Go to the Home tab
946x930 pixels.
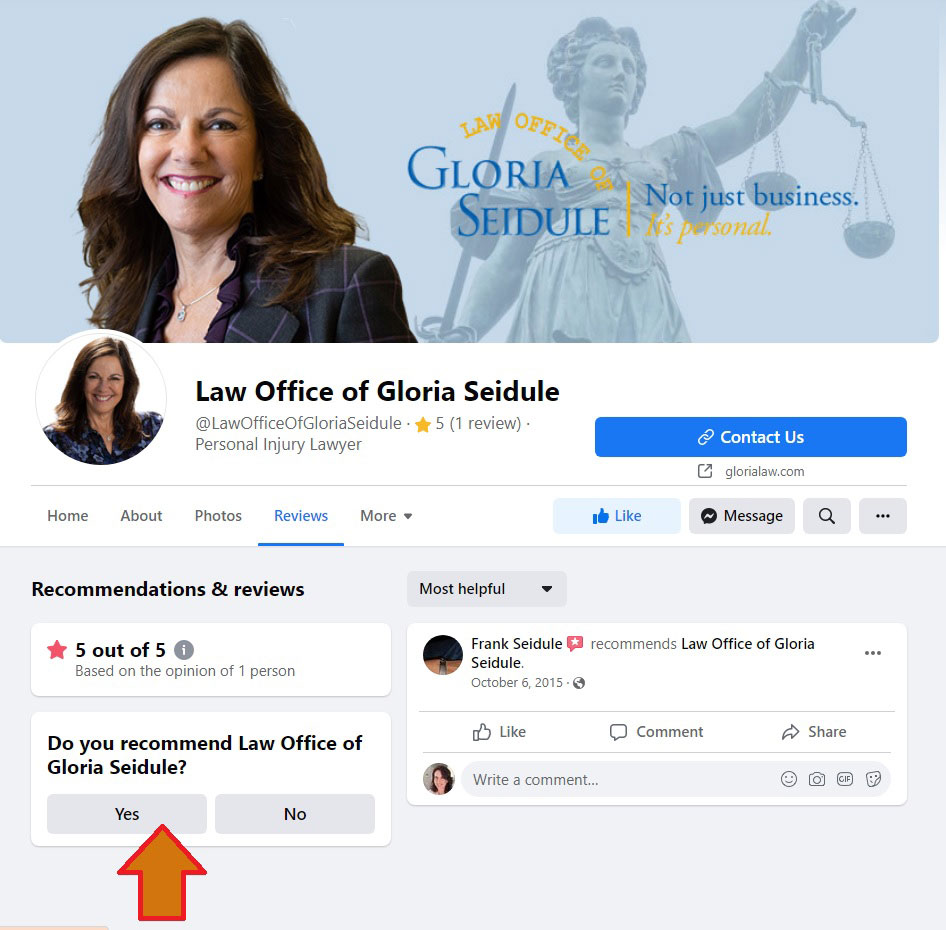click(x=68, y=516)
